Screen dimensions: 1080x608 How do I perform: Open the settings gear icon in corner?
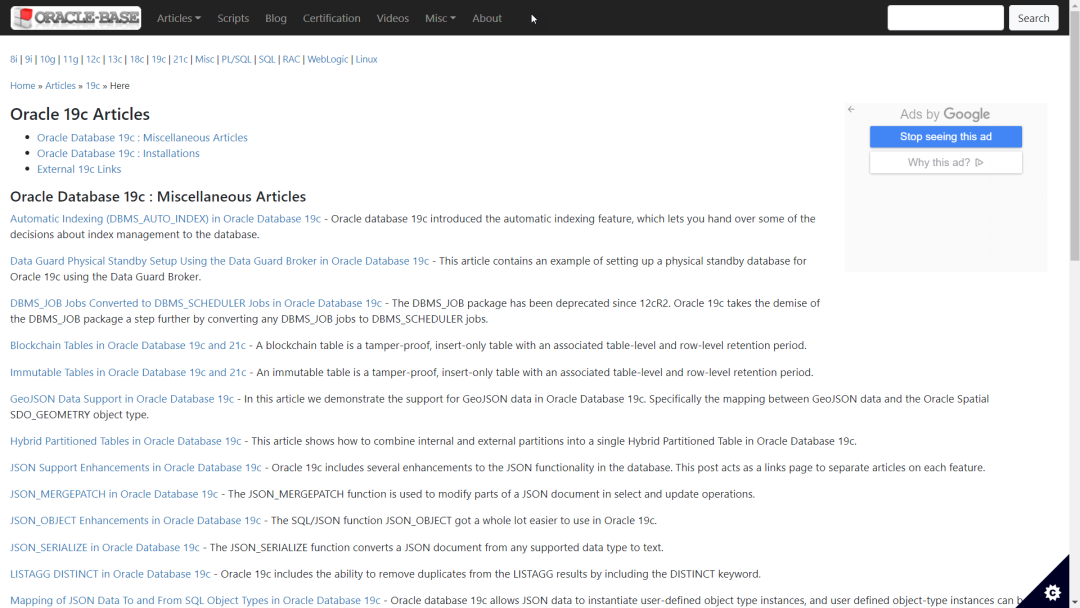coord(1052,592)
